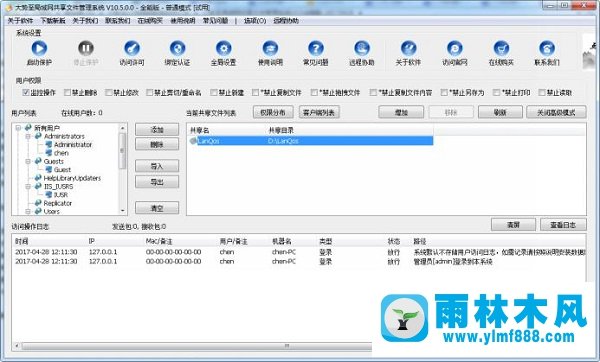Enable the *禁止拖拽文件 checkbox
600x362 pixels.
(x=314, y=92)
